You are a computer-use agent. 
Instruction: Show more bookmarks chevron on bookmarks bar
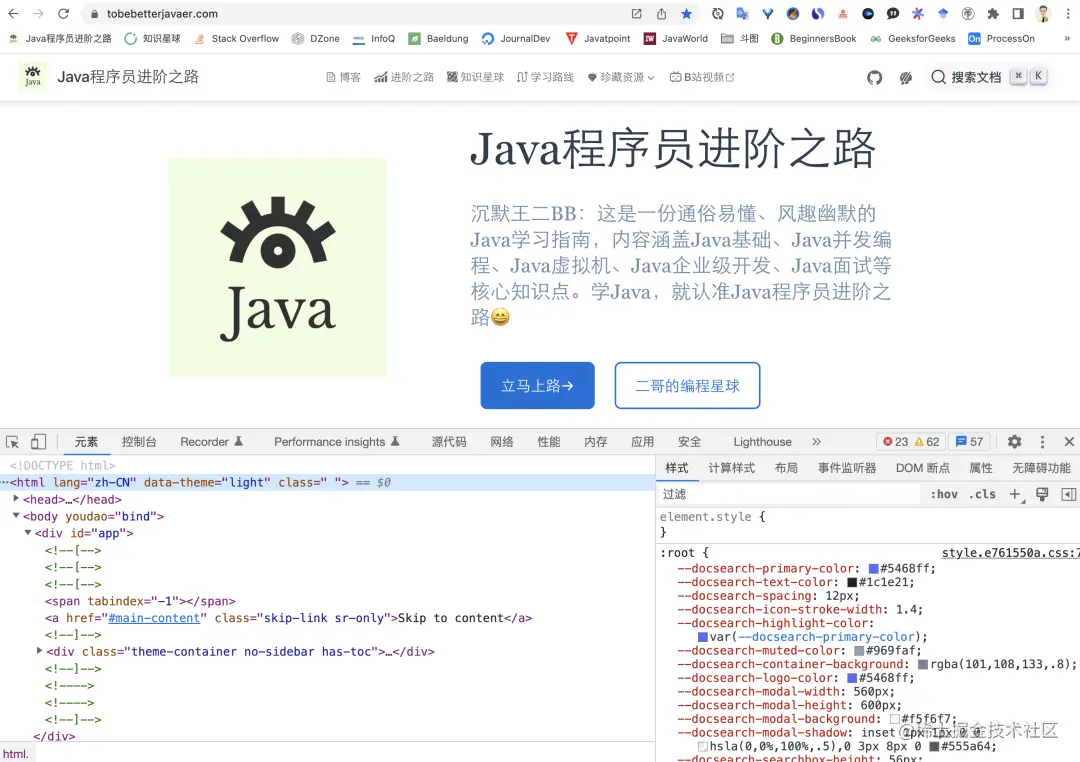(x=1067, y=39)
